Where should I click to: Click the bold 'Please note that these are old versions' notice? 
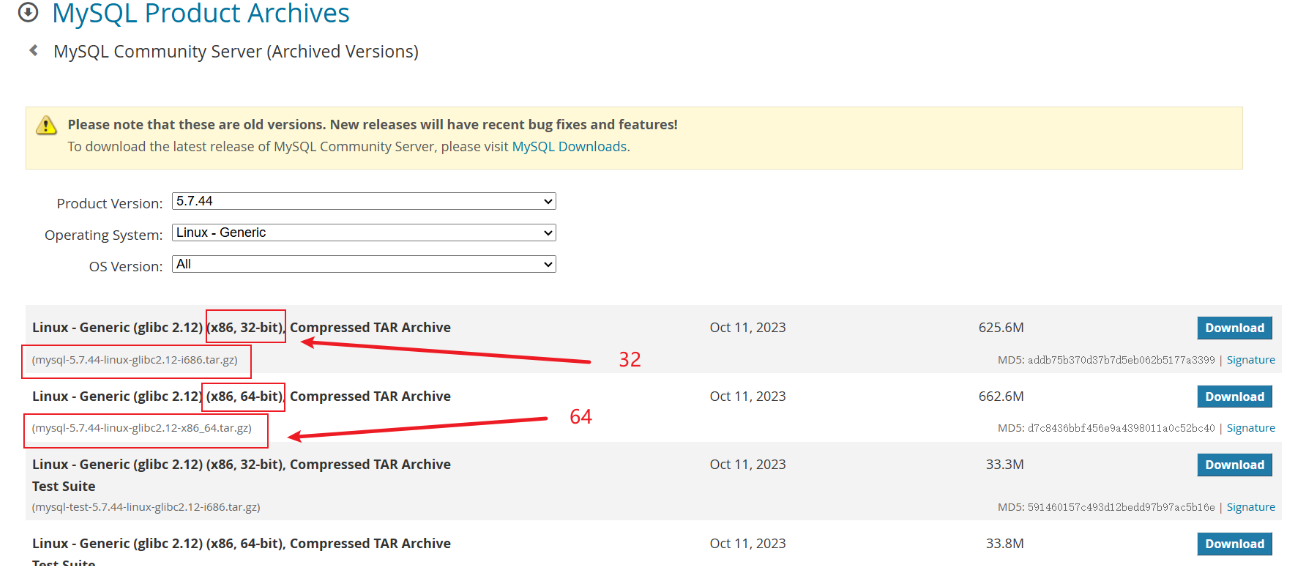[x=372, y=125]
